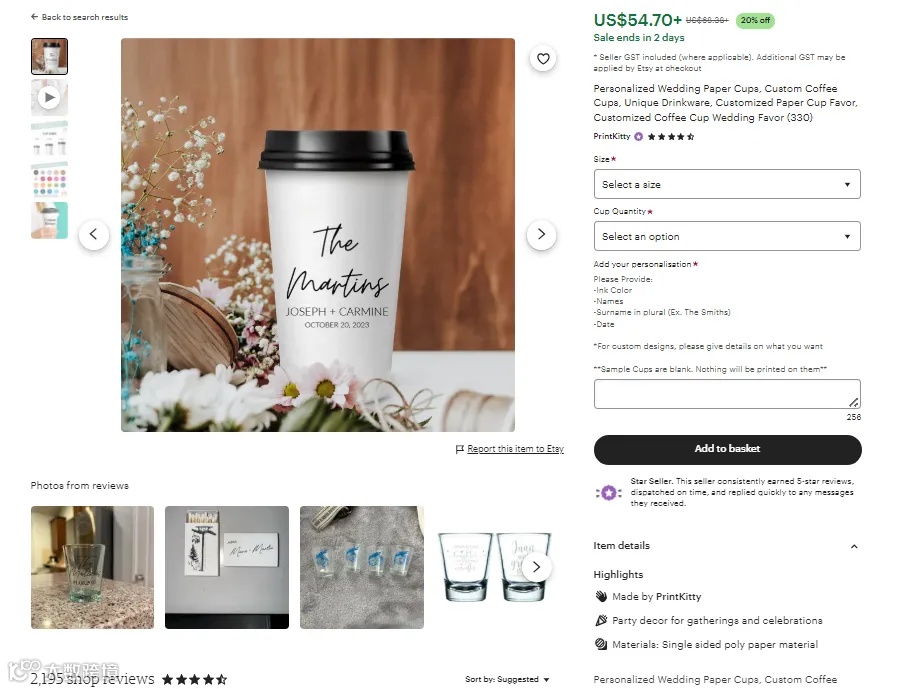The height and width of the screenshot is (689, 906).
Task: View the color chart thumbnail
Action: click(49, 180)
